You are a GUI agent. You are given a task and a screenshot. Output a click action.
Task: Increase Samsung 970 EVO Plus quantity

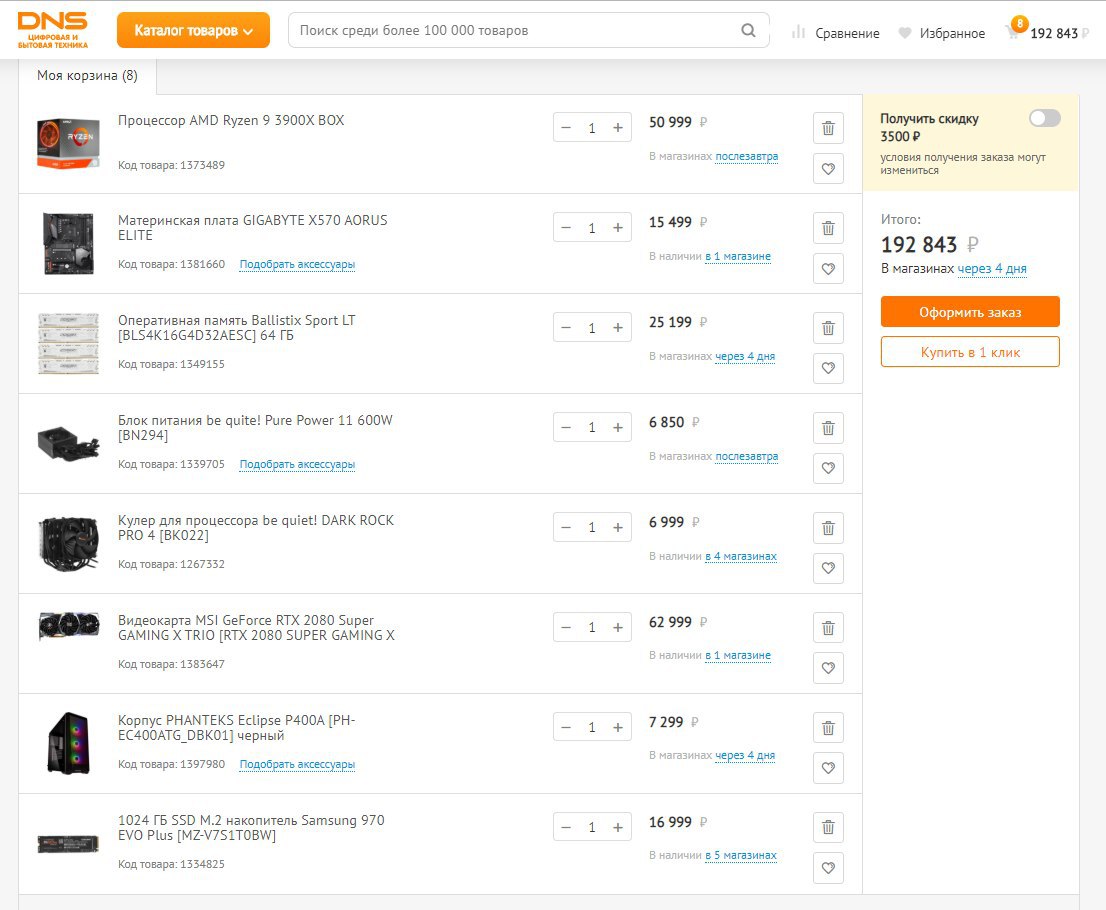click(618, 827)
